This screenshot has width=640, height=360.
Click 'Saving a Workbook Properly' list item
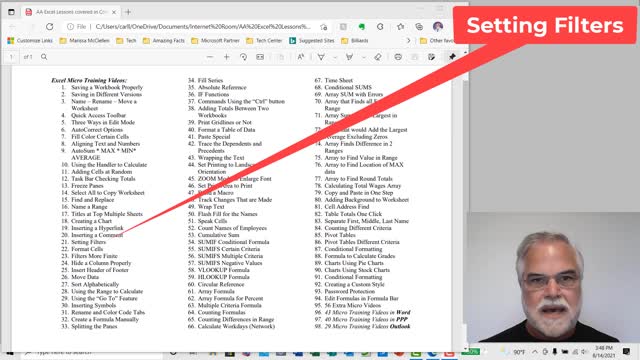click(x=107, y=87)
